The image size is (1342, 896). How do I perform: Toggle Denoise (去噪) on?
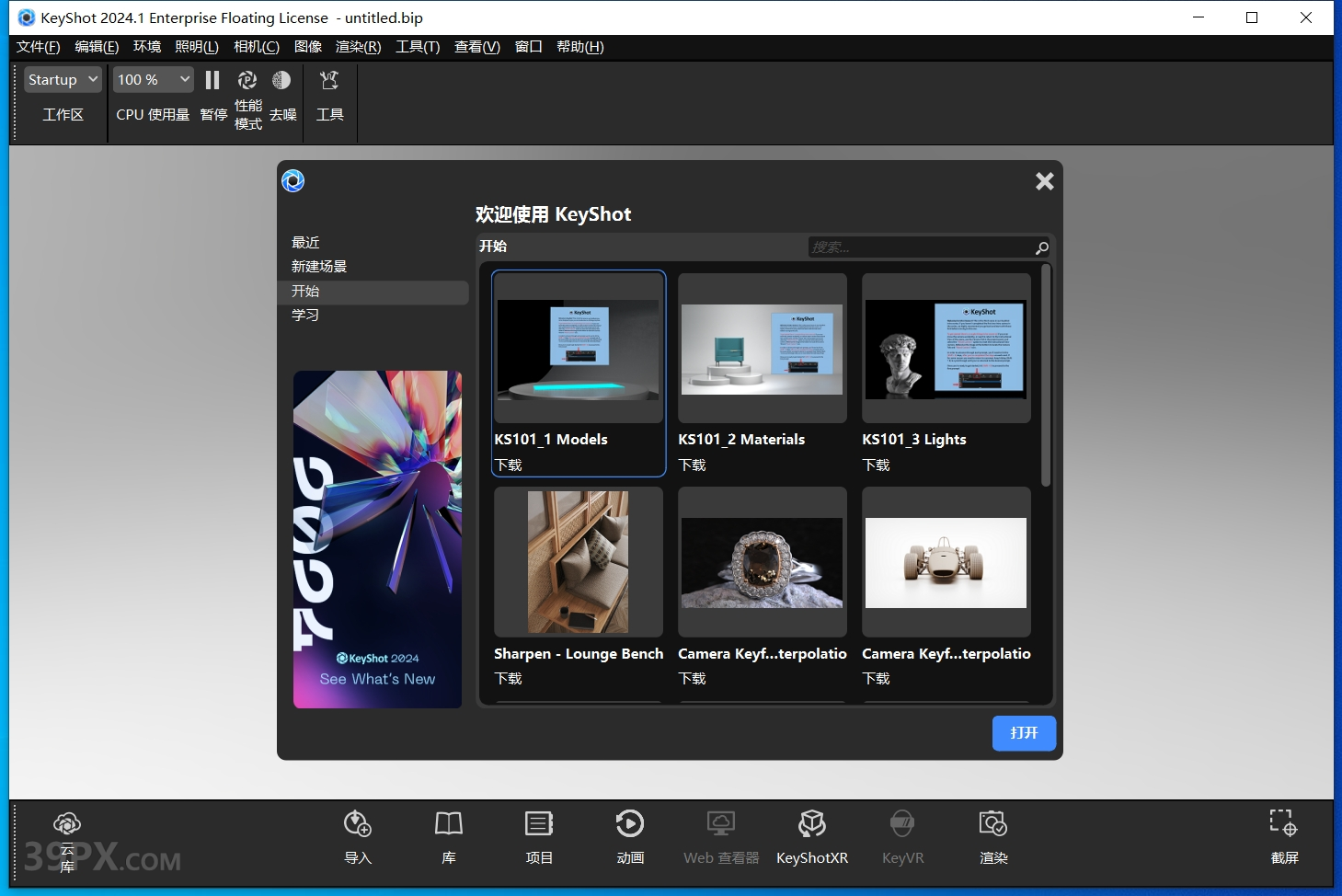282,93
